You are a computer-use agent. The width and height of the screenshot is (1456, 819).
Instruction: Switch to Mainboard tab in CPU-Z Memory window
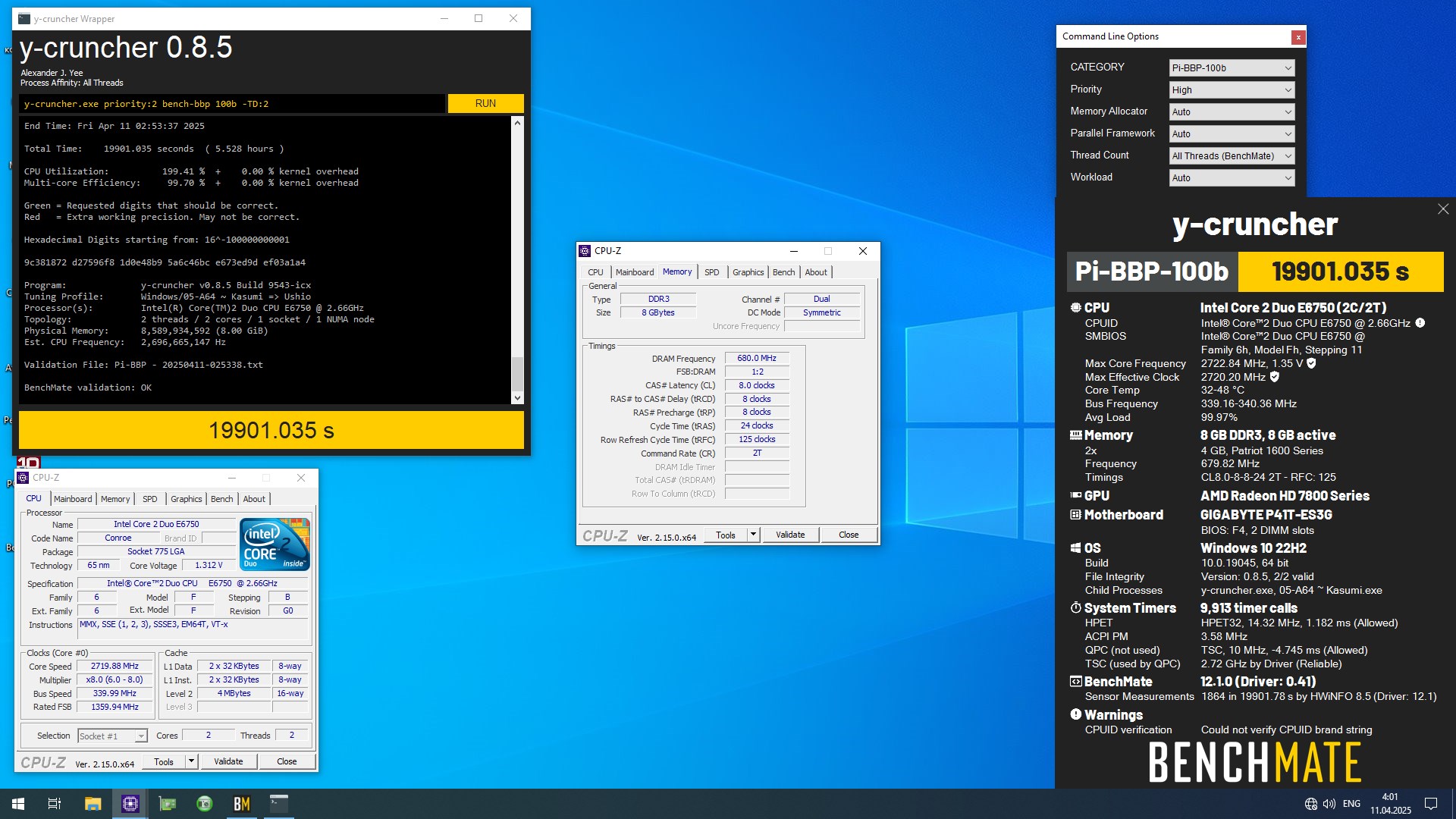pyautogui.click(x=635, y=272)
